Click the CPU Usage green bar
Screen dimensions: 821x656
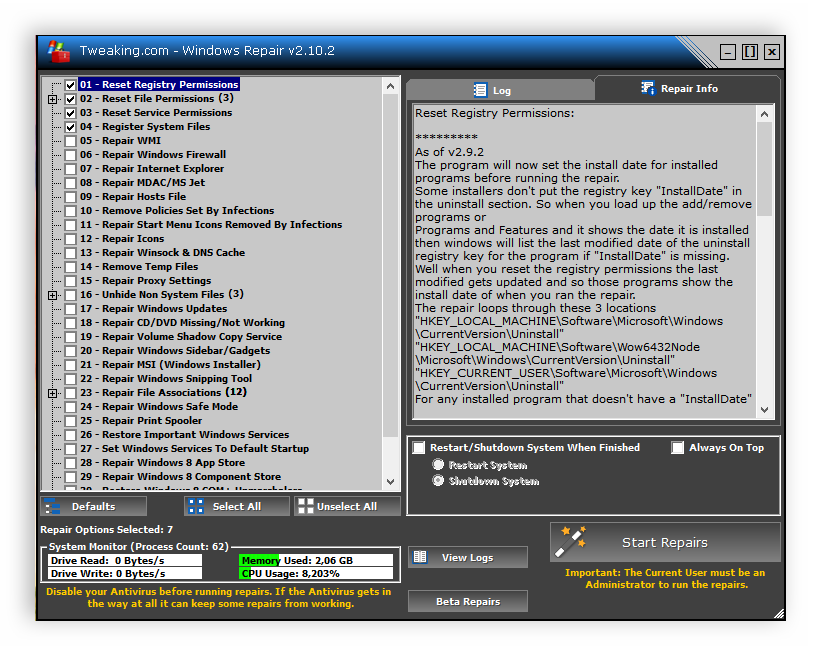click(x=245, y=573)
